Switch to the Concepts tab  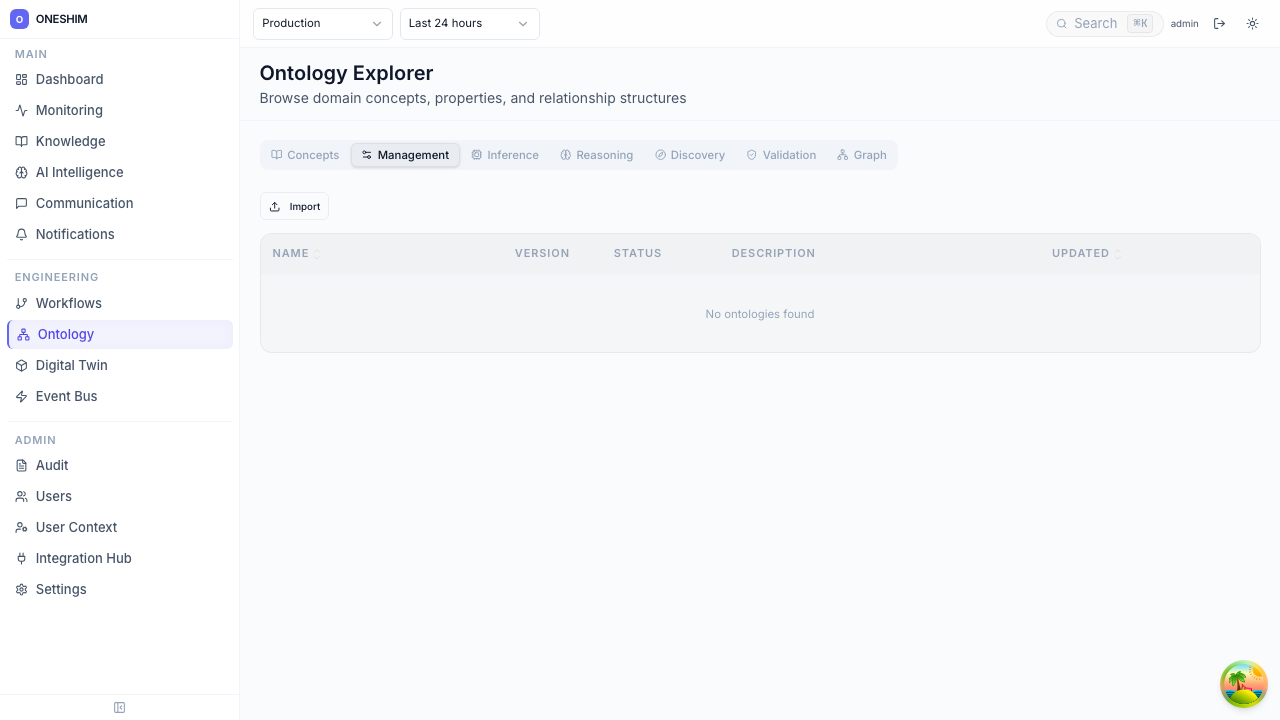click(x=305, y=155)
